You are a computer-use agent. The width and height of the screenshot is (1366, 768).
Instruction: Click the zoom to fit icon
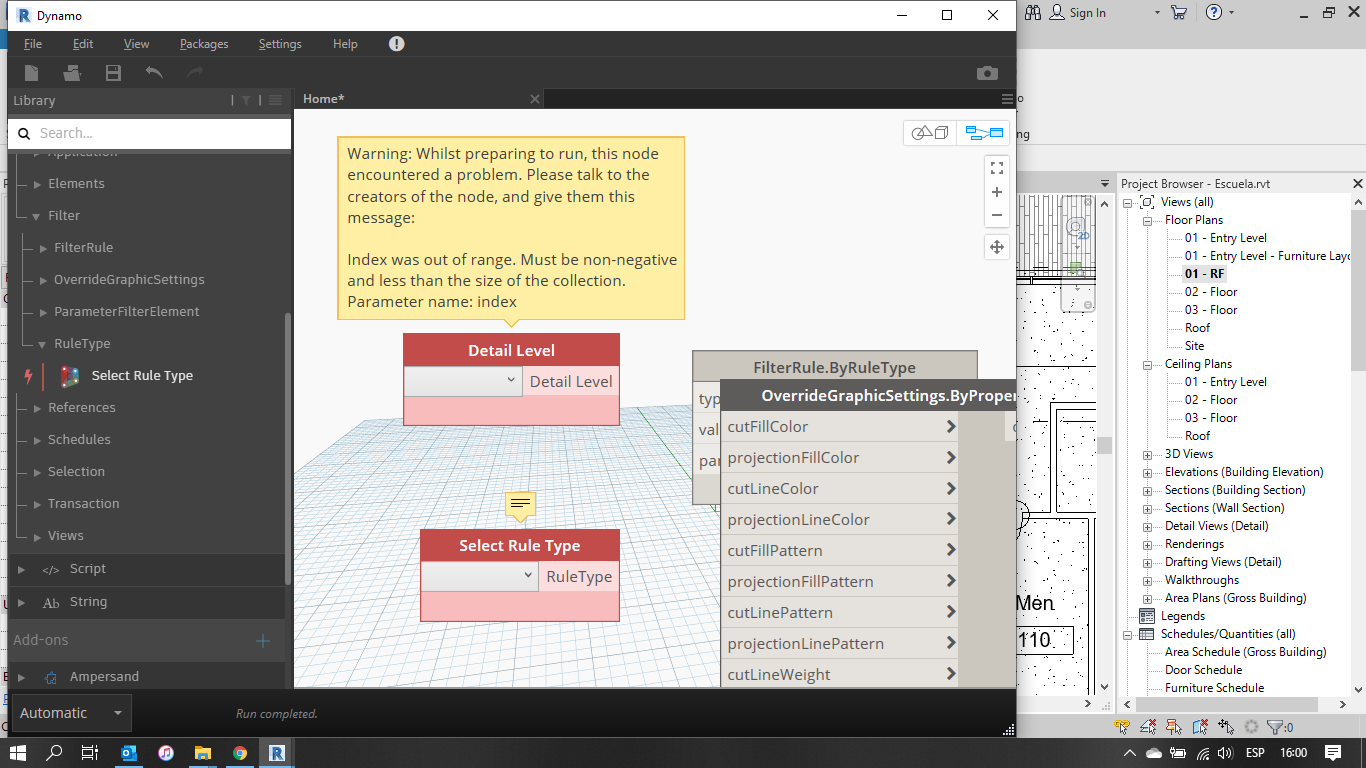[x=996, y=167]
